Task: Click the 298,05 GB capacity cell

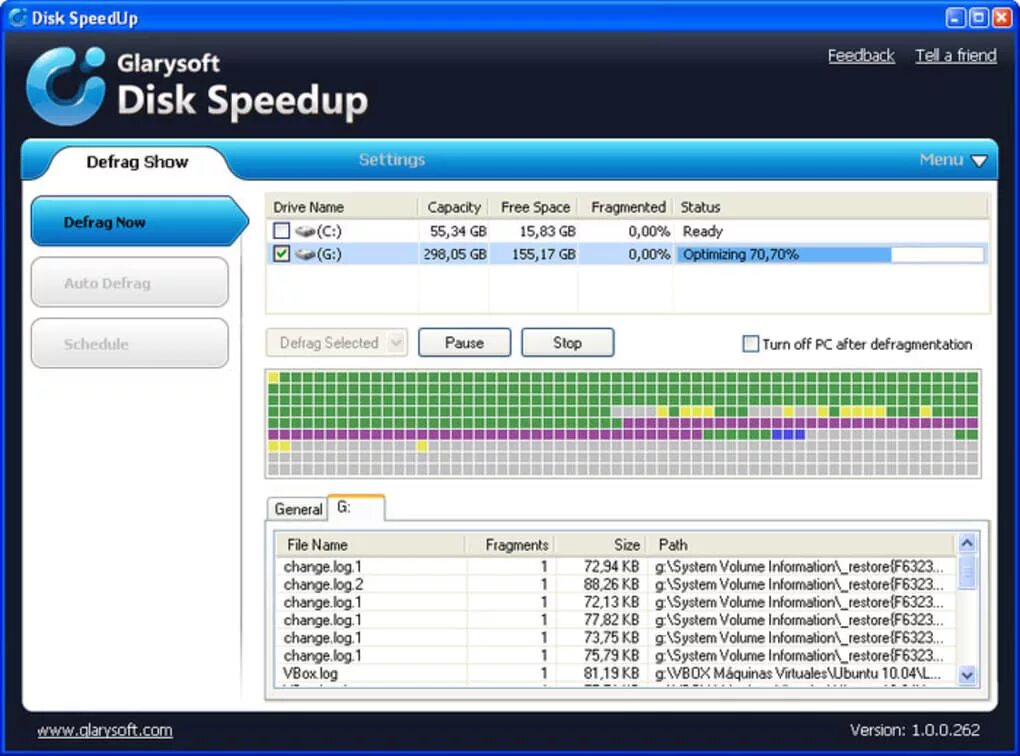Action: [x=455, y=254]
